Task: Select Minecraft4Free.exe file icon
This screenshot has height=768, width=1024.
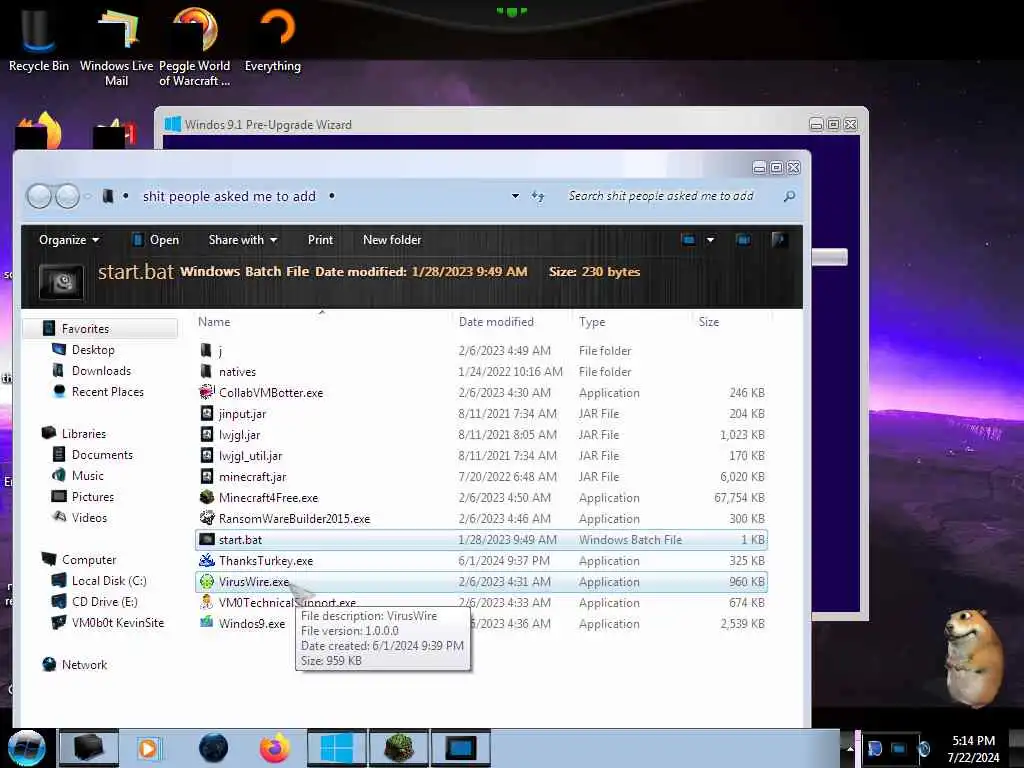Action: [206, 497]
